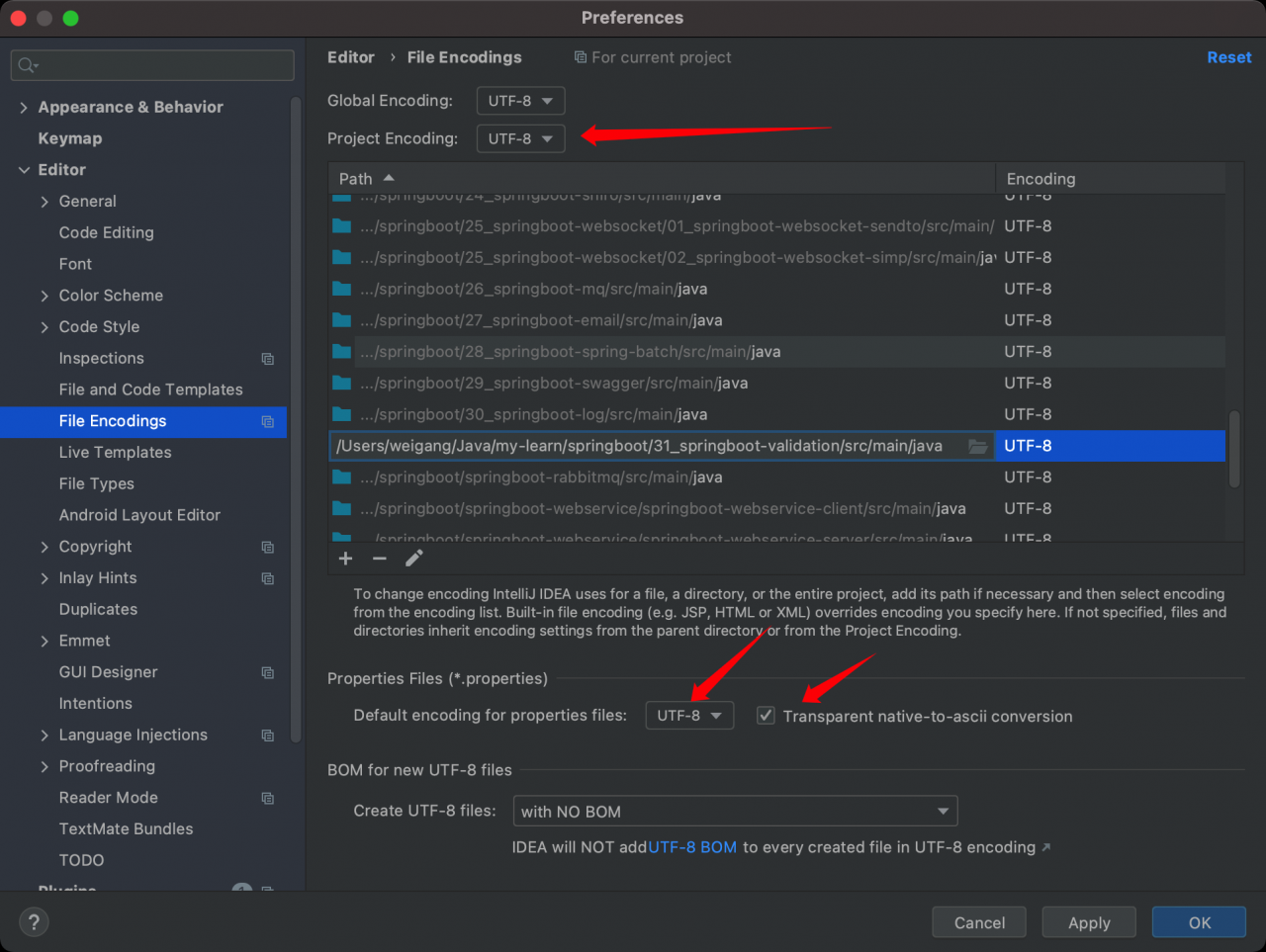Click the help question mark icon

(34, 922)
